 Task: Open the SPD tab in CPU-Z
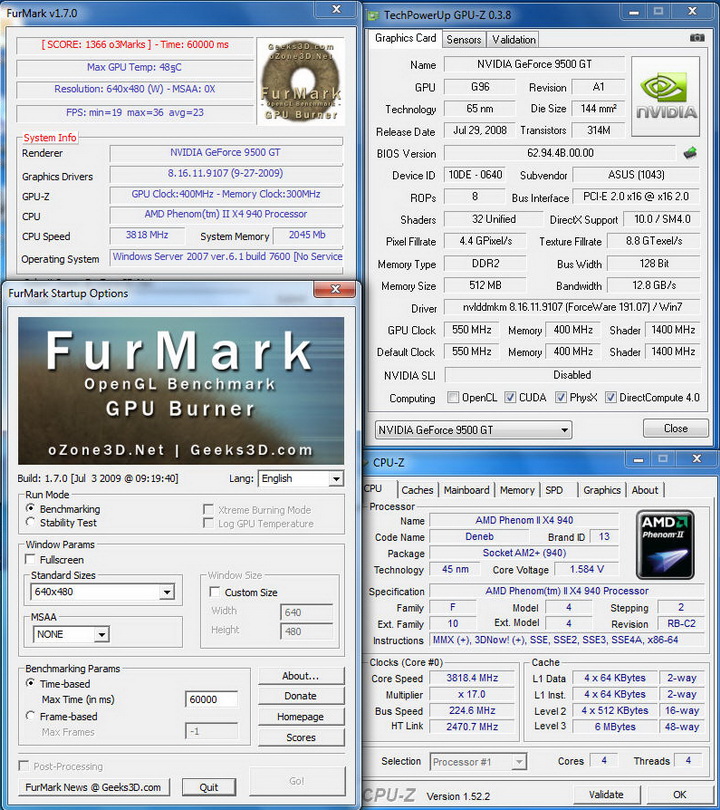point(554,490)
